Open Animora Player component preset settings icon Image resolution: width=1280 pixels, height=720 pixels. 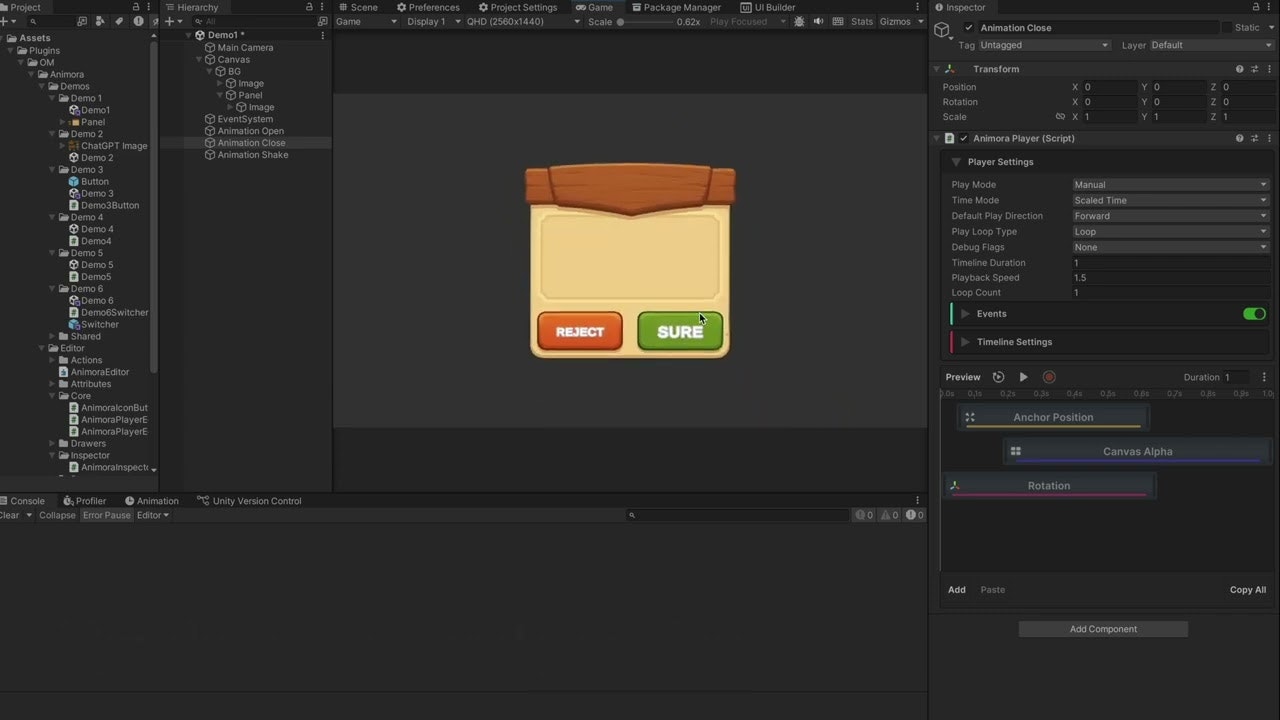[x=1254, y=138]
